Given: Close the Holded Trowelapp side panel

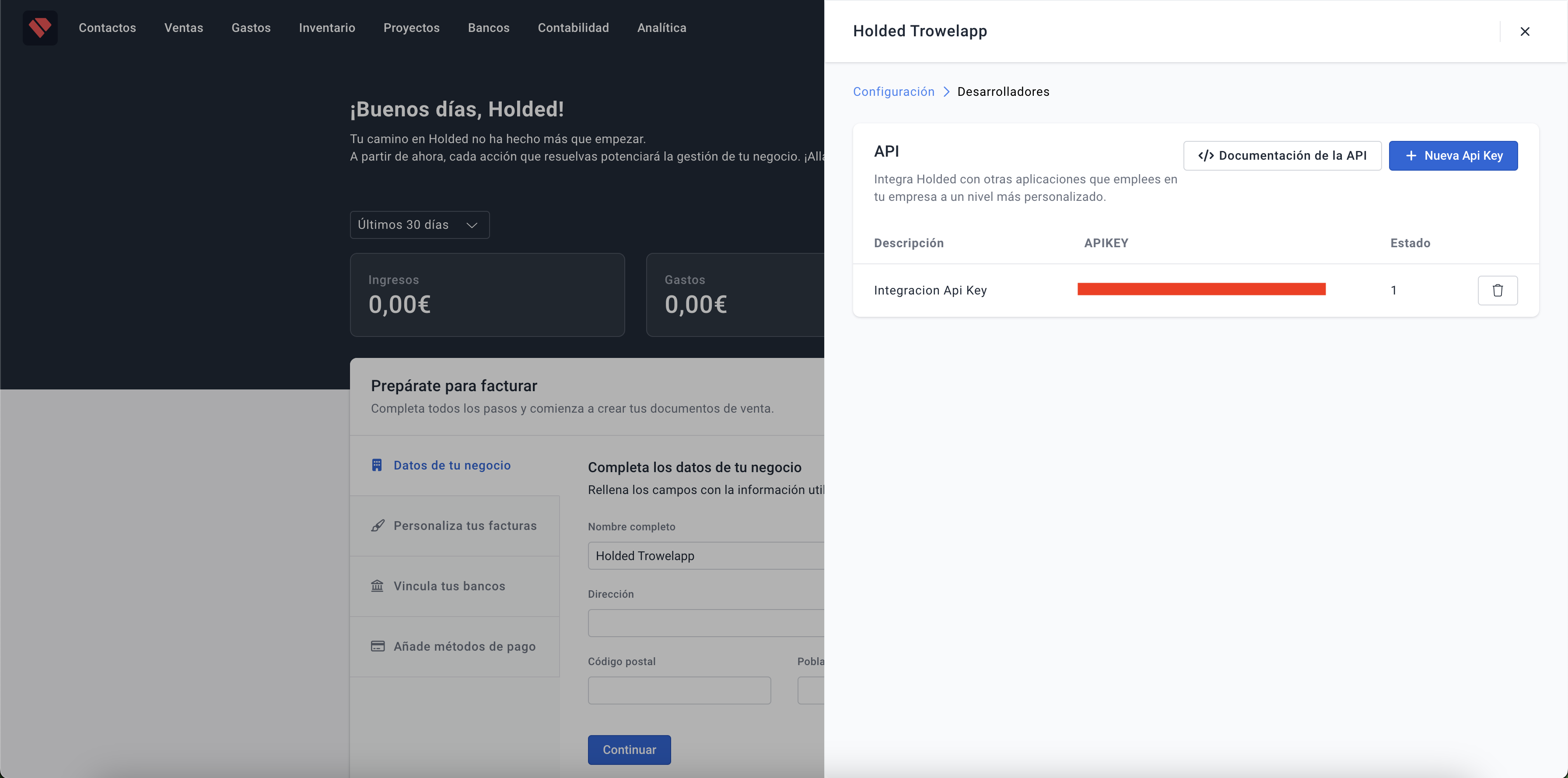Looking at the screenshot, I should click(x=1524, y=32).
